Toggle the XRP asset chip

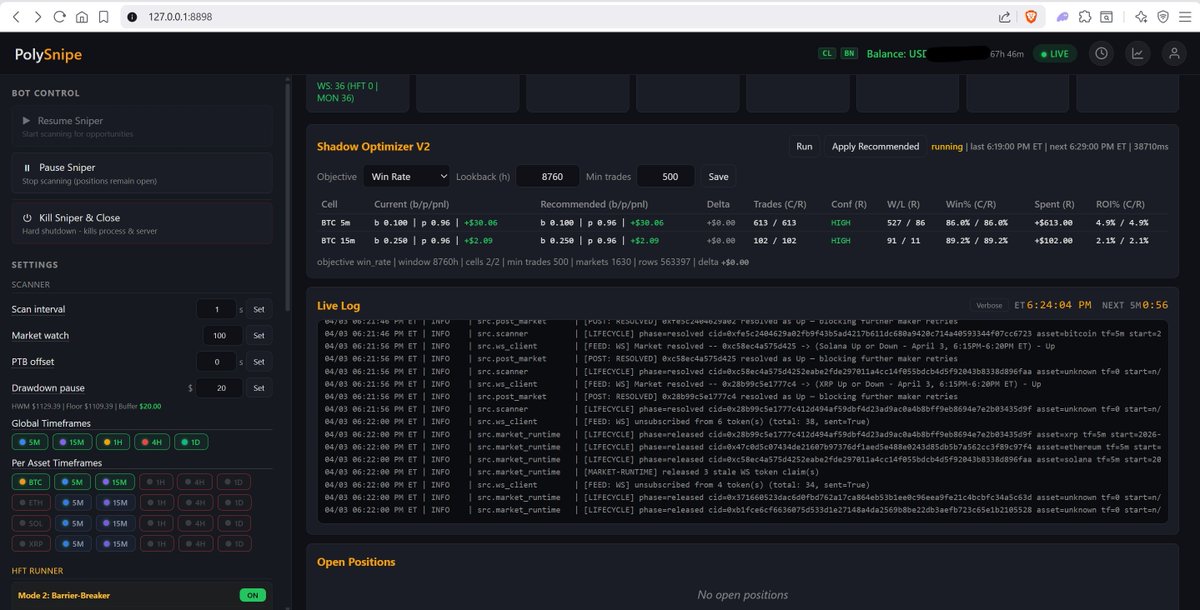click(x=29, y=544)
